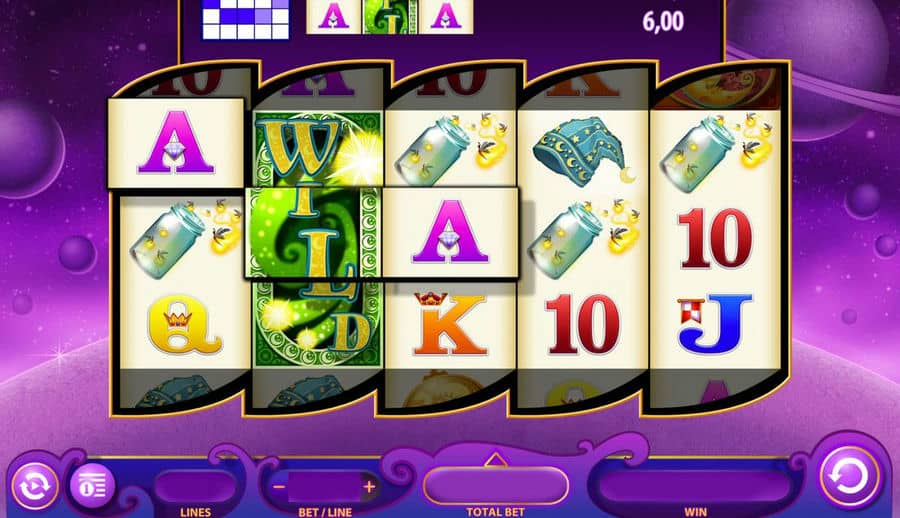This screenshot has height=518, width=900.
Task: Click the green WILD symbol reel
Action: point(317,238)
